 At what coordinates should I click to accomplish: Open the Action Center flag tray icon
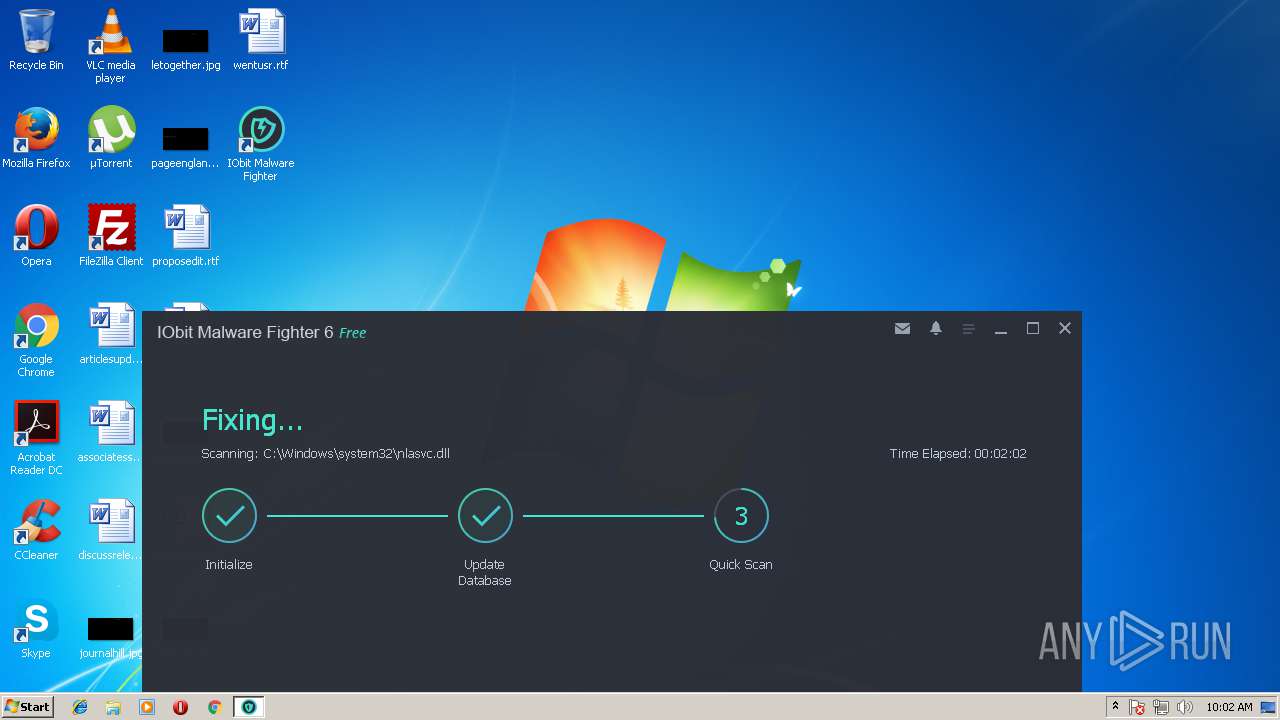pyautogui.click(x=1137, y=707)
